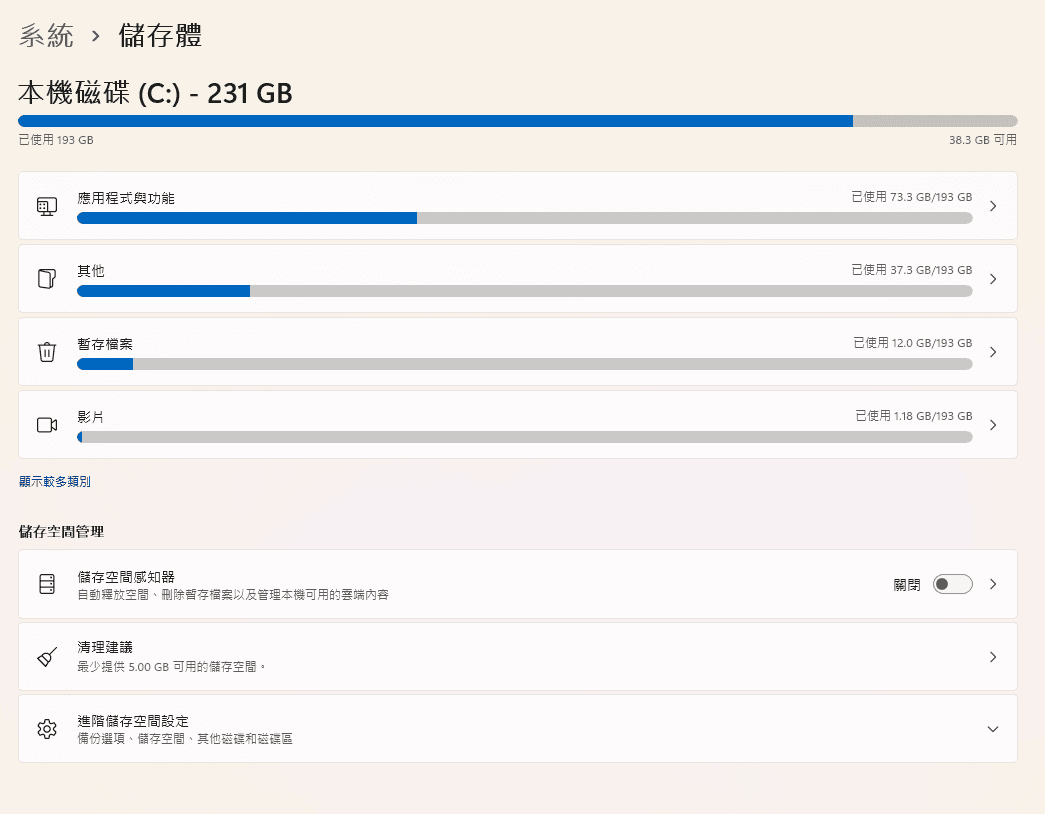Expand 進階儲存空間設定 with the down chevron
The height and width of the screenshot is (814, 1045).
[x=992, y=729]
